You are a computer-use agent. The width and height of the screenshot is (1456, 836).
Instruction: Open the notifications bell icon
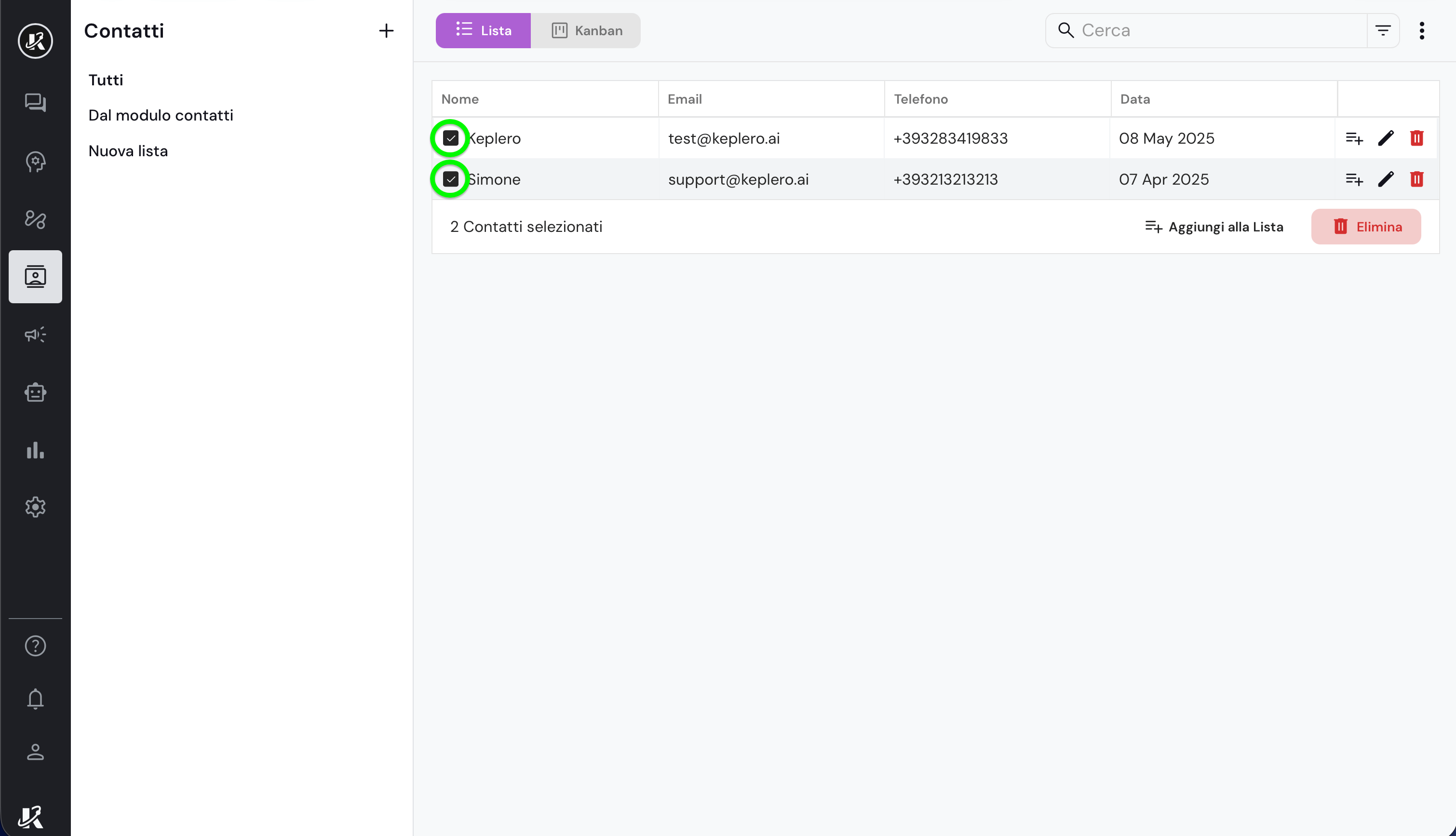35,699
